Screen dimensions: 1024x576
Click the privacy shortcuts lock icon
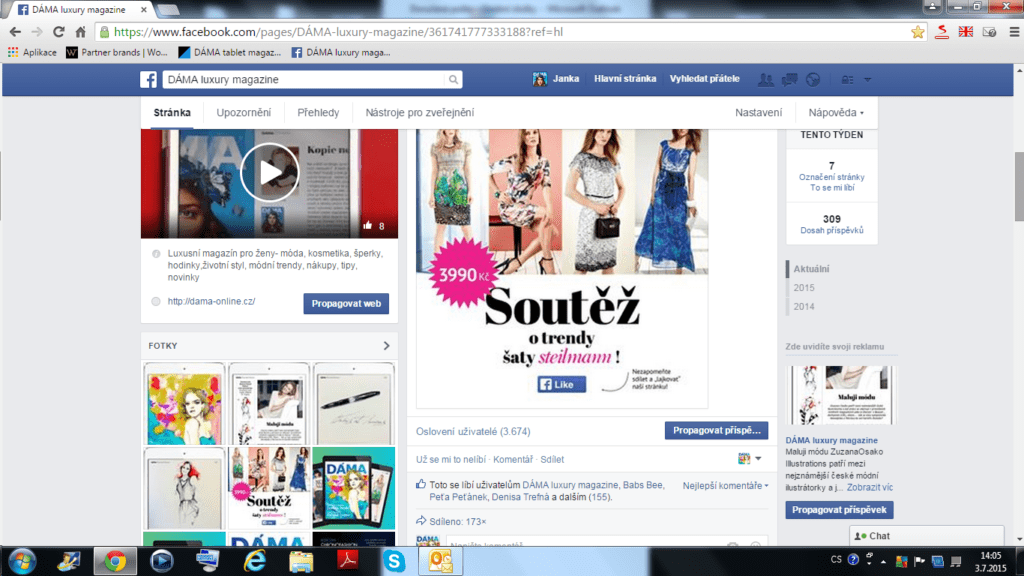click(846, 80)
